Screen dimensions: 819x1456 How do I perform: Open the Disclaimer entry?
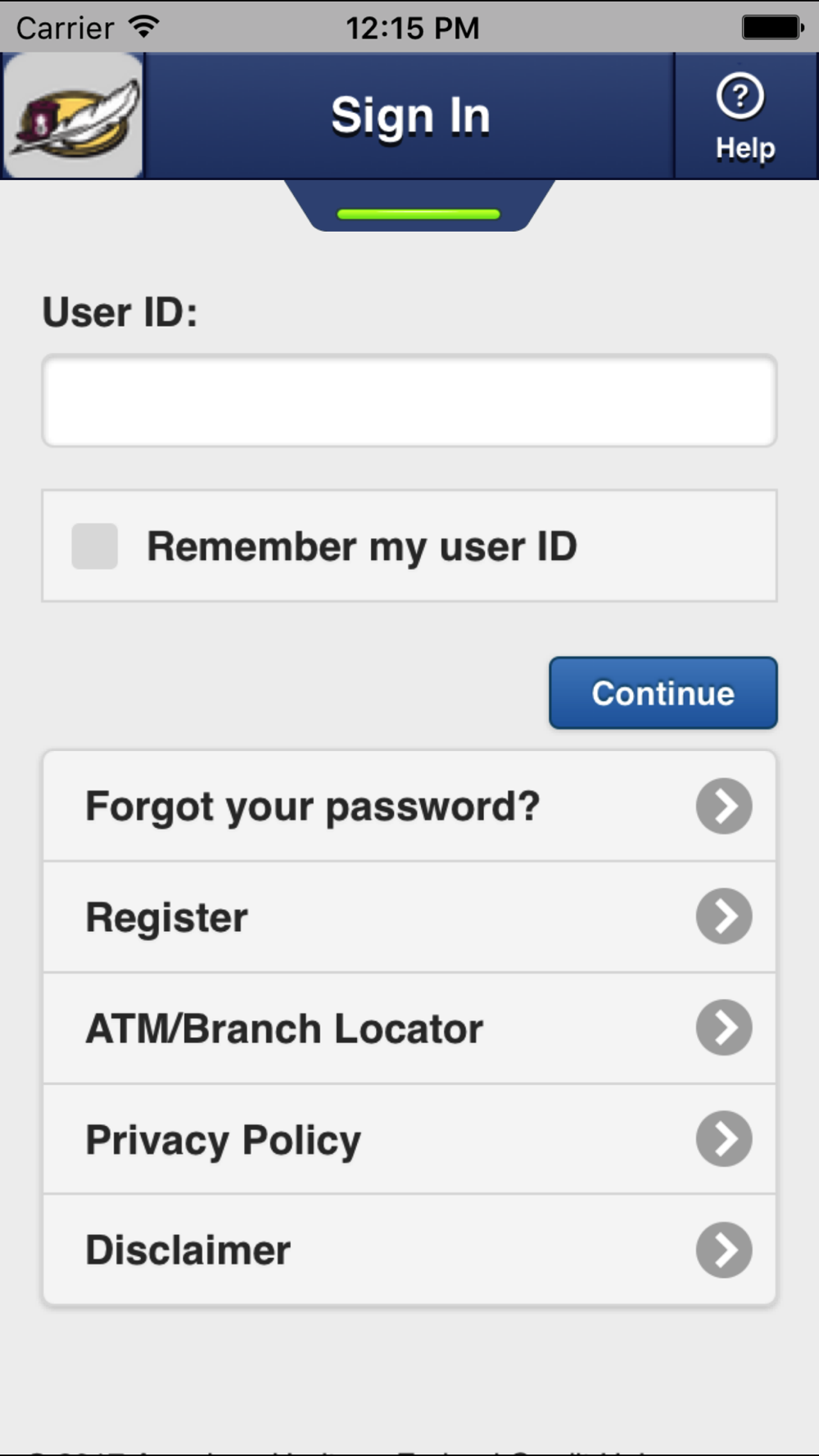click(409, 1250)
